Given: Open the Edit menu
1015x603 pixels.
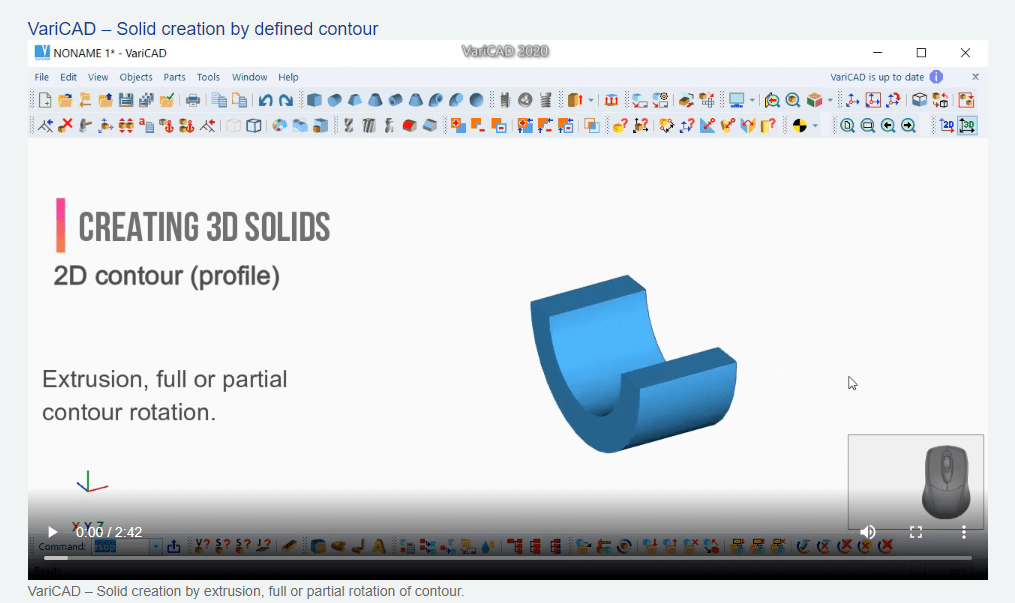Looking at the screenshot, I should click(69, 77).
